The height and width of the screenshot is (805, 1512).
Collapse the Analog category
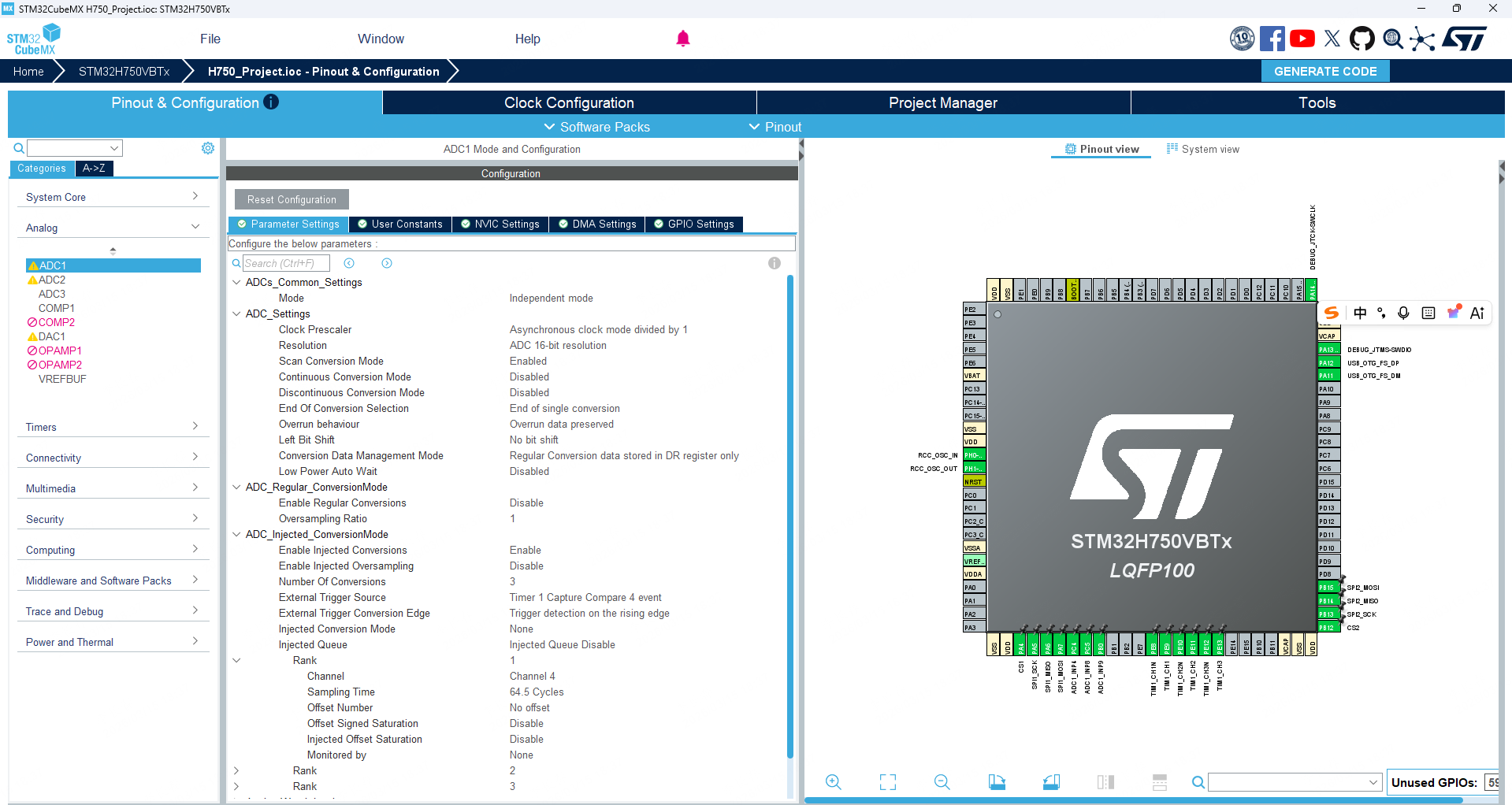click(113, 228)
